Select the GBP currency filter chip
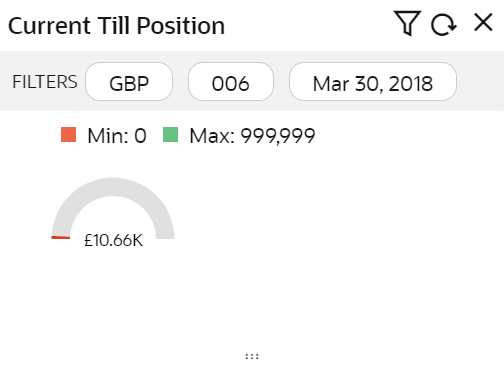Screen dimensions: 504x373 click(x=129, y=82)
